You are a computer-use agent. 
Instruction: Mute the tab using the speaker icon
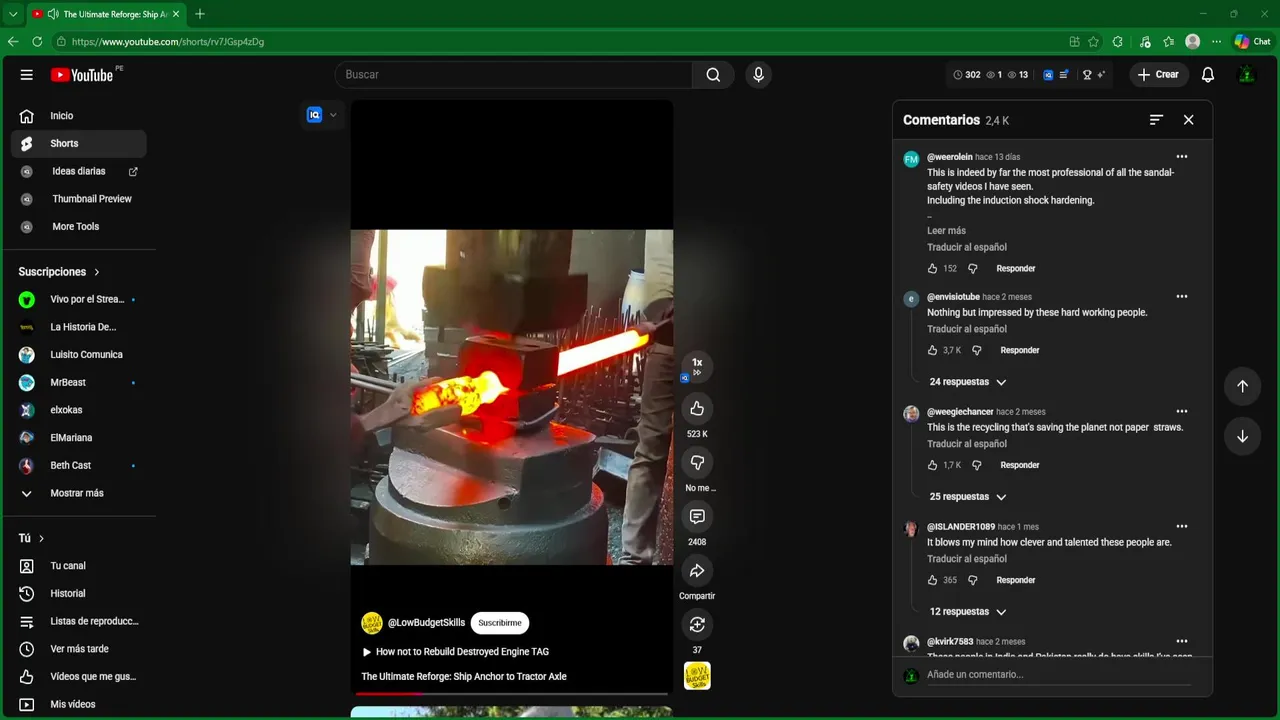click(52, 14)
